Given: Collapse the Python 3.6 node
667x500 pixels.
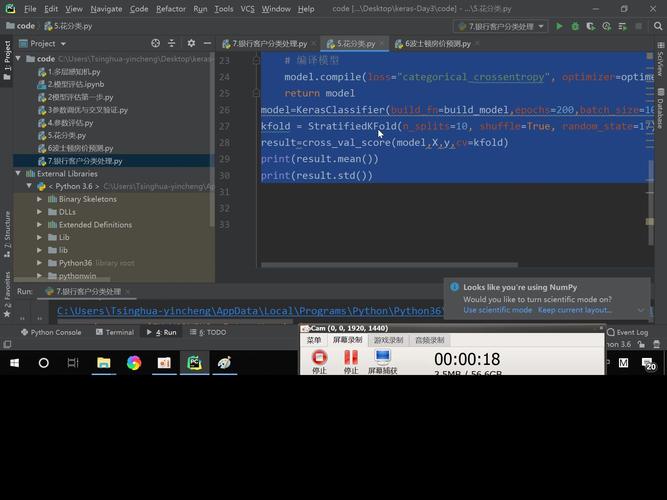Looking at the screenshot, I should pyautogui.click(x=29, y=186).
